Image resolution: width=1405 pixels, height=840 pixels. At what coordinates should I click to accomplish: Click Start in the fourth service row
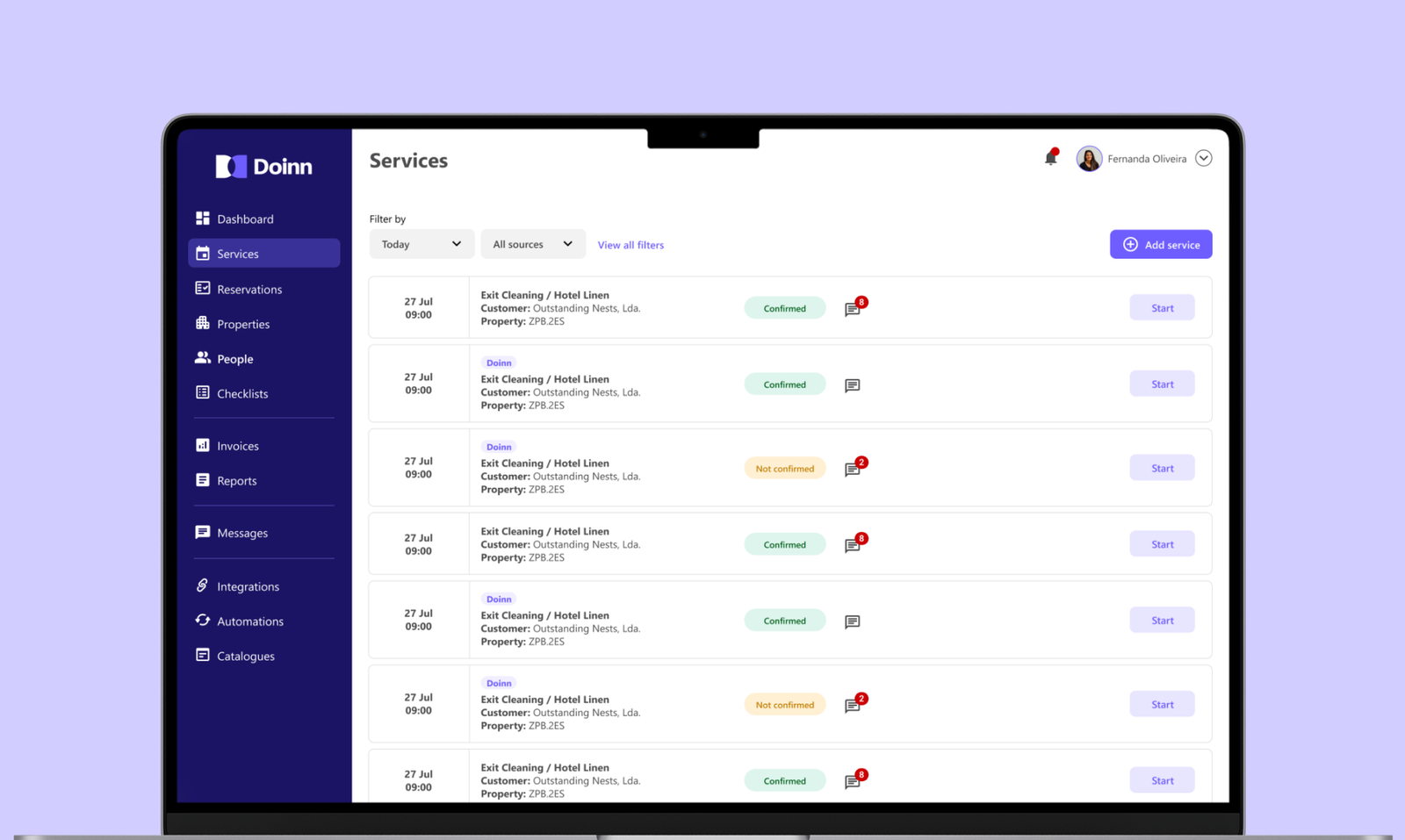[1162, 544]
